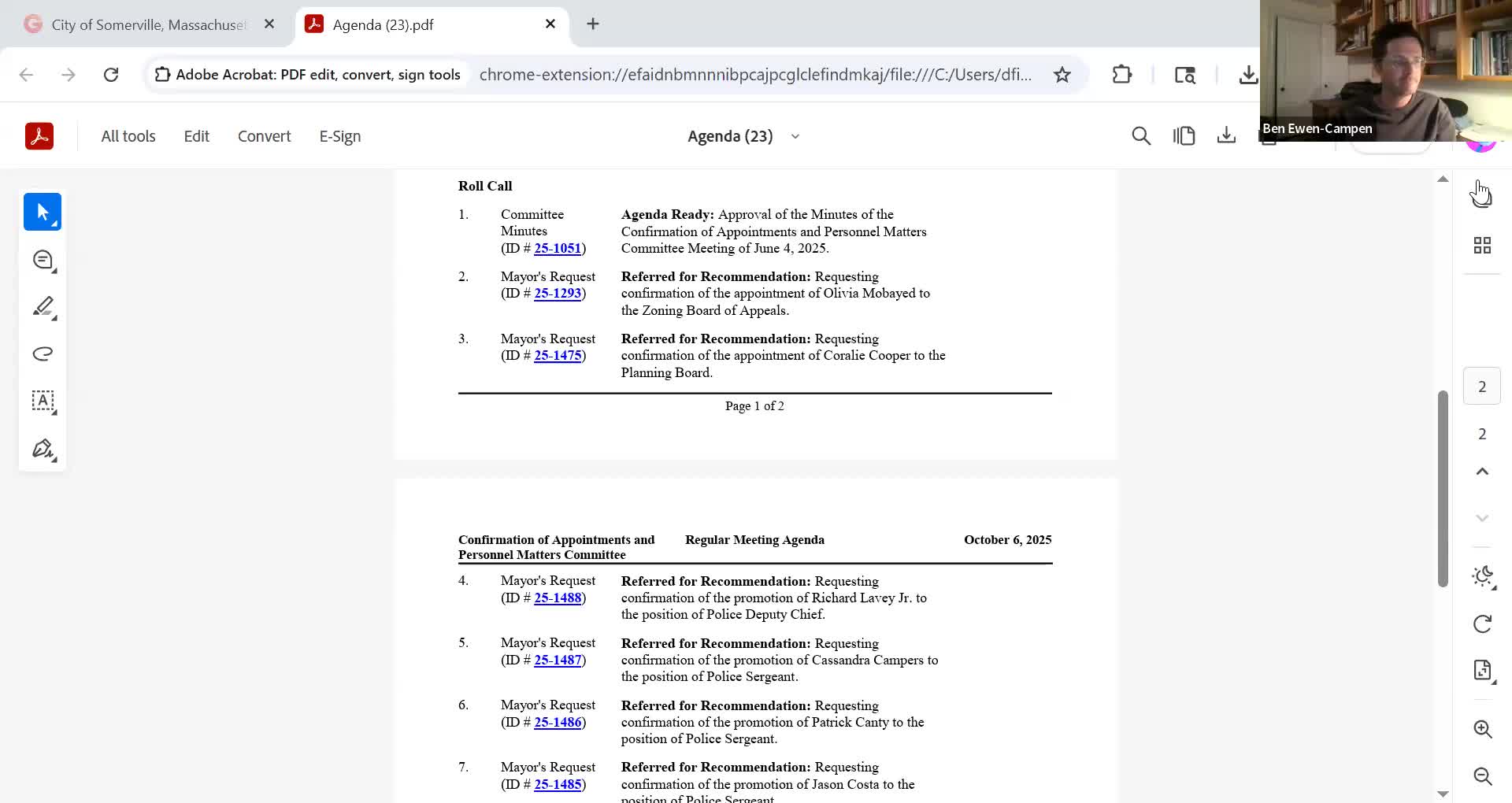Go forward in browser history
Screen dimensions: 1512x803
69,75
